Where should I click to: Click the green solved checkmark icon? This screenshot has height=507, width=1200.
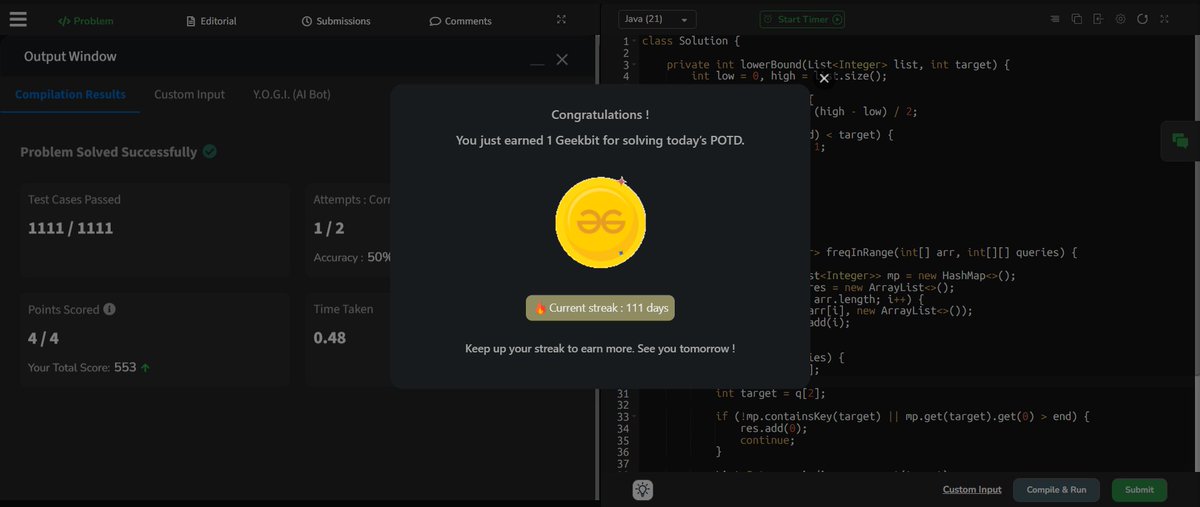(210, 152)
